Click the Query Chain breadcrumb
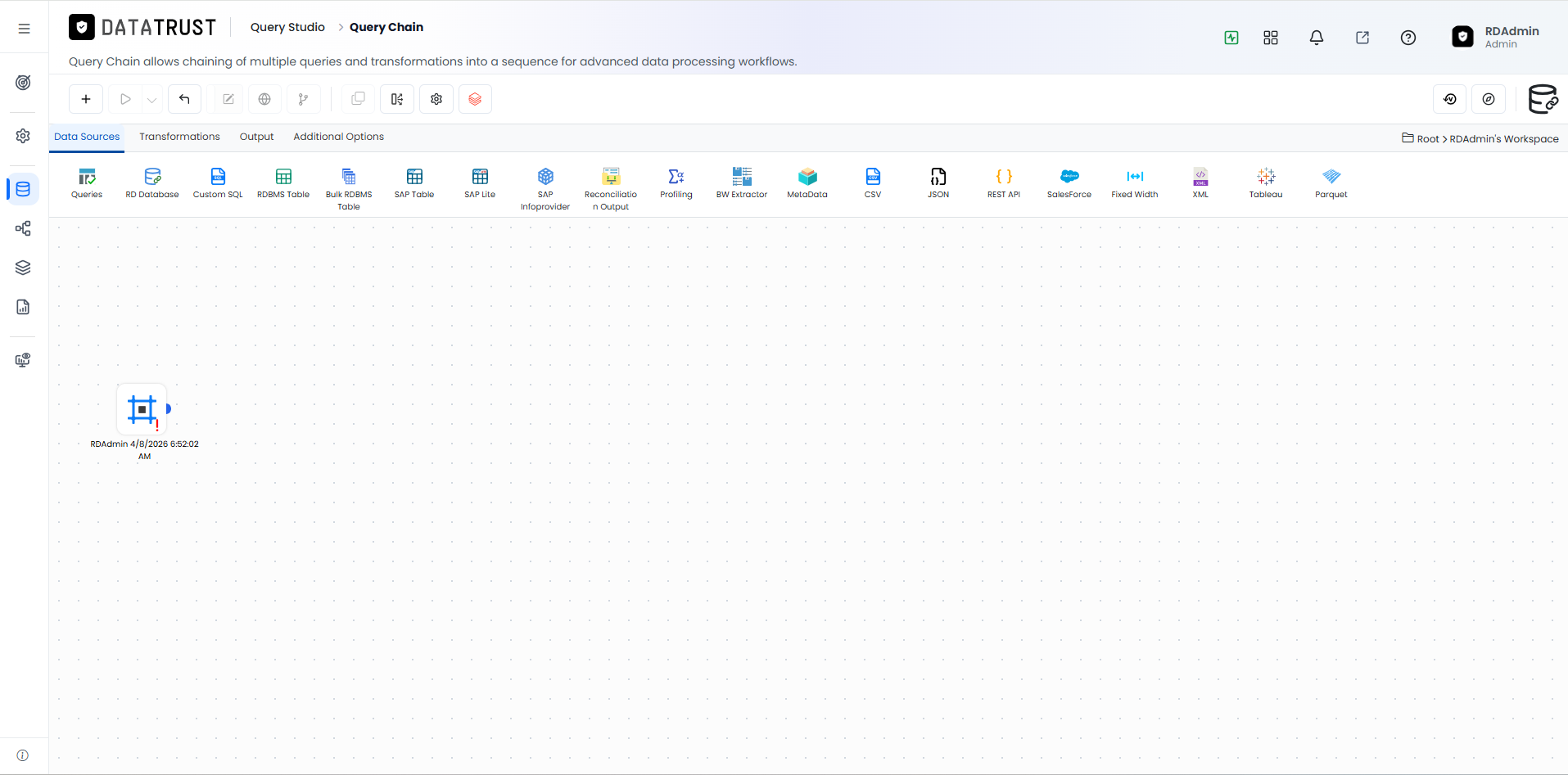 [x=386, y=27]
